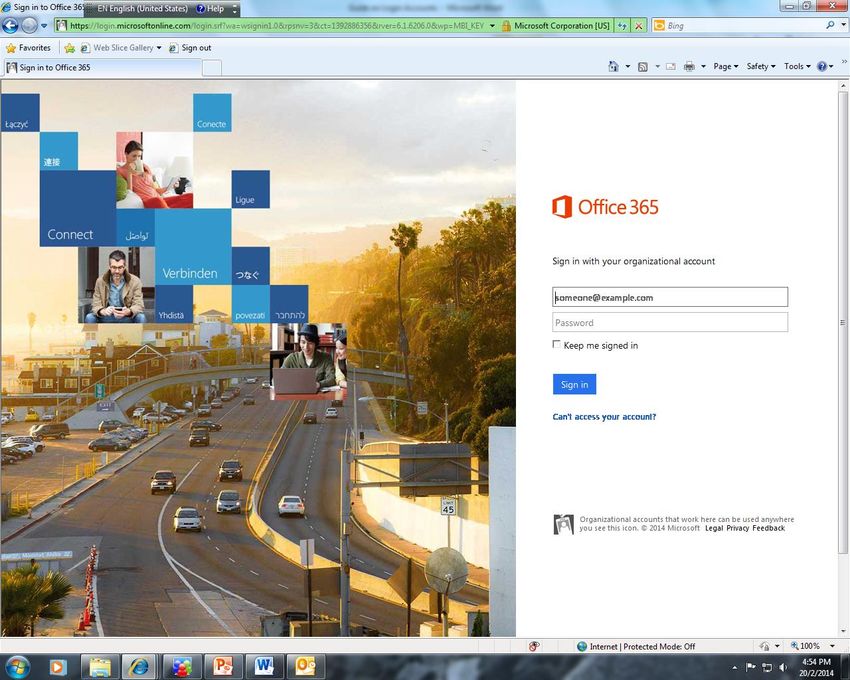Click the Office 365 logo
The height and width of the screenshot is (680, 850).
[x=605, y=207]
